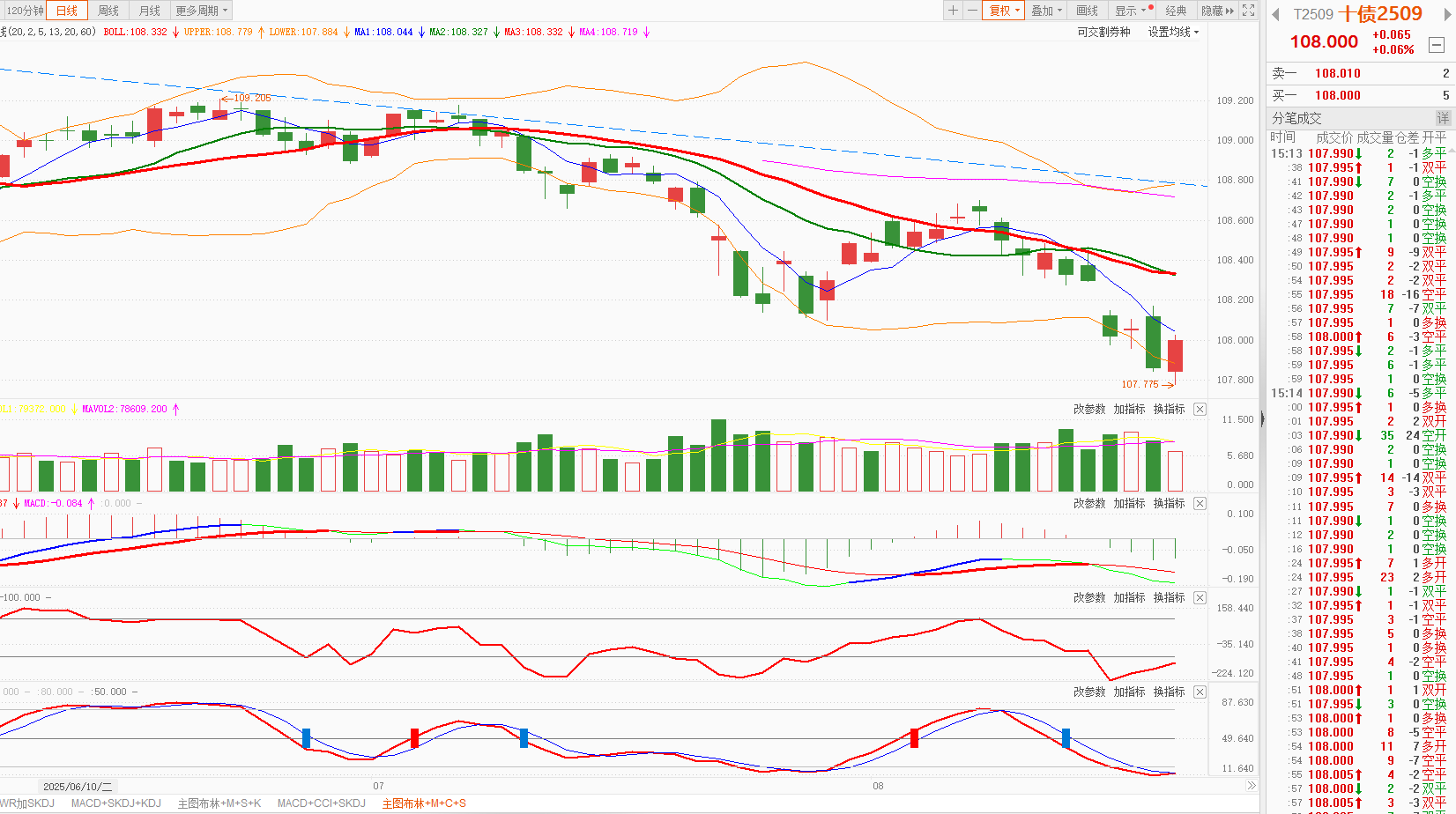Screen dimensions: 1456x814
Task: Click 加指标 in the KDJ panel
Action: 1129,692
